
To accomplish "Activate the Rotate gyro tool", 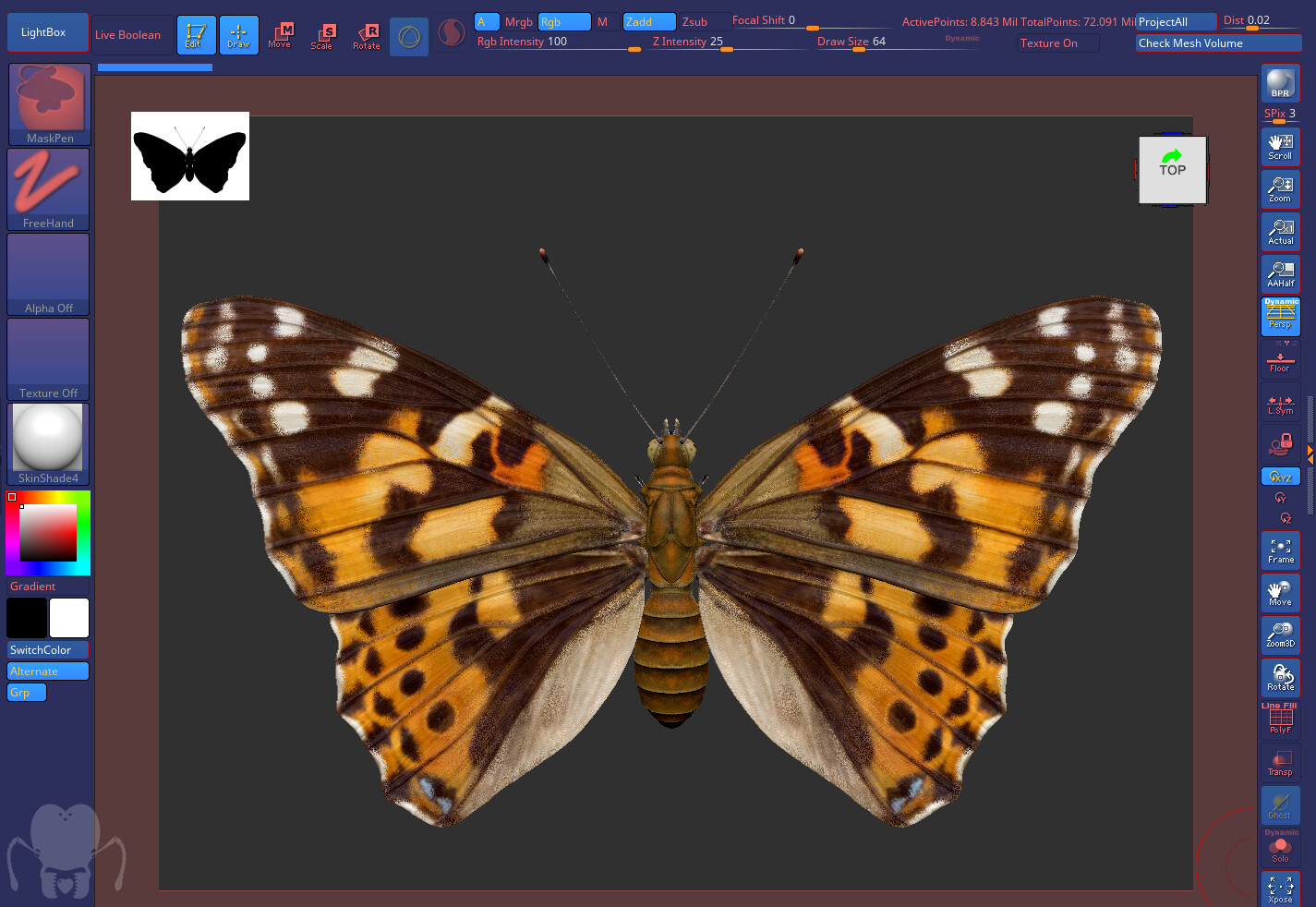I will [366, 34].
